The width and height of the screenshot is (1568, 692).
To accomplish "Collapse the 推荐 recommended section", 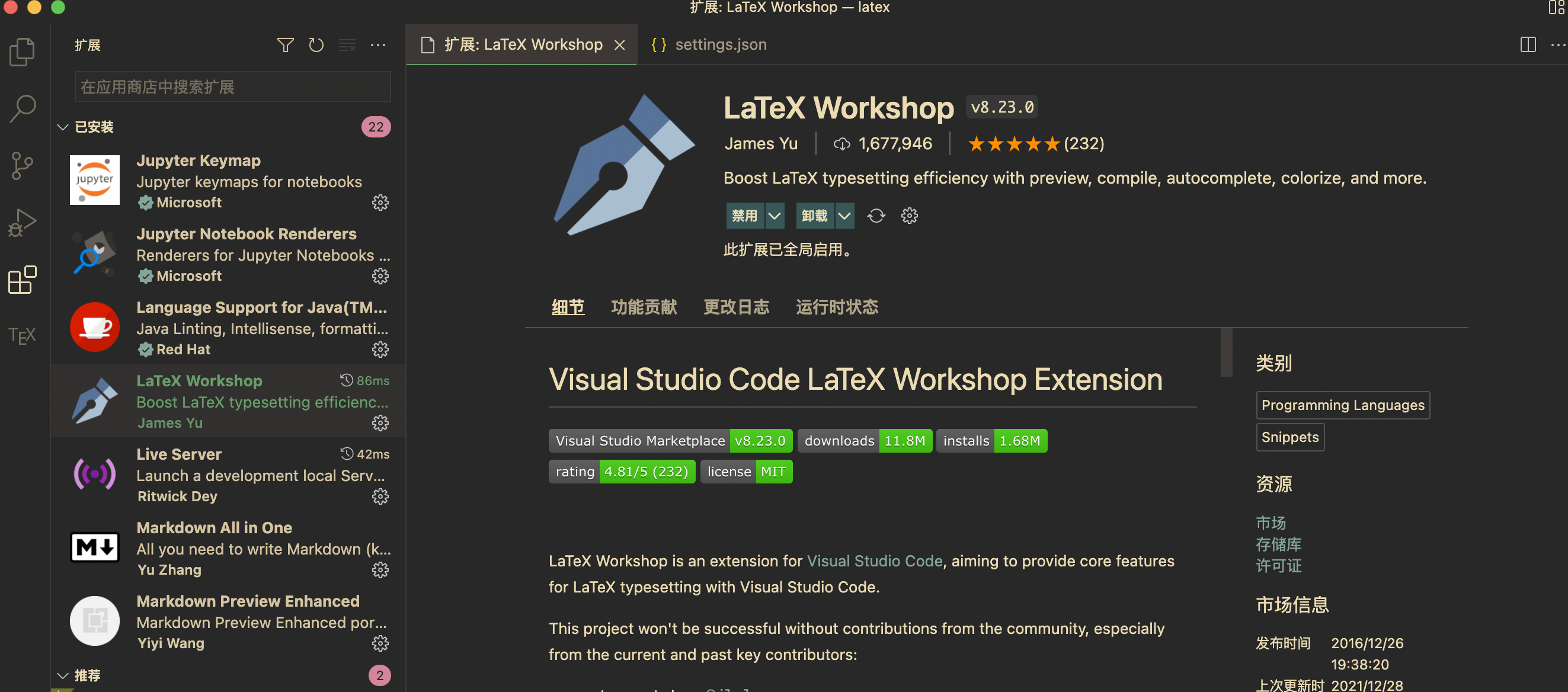I will coord(62,675).
